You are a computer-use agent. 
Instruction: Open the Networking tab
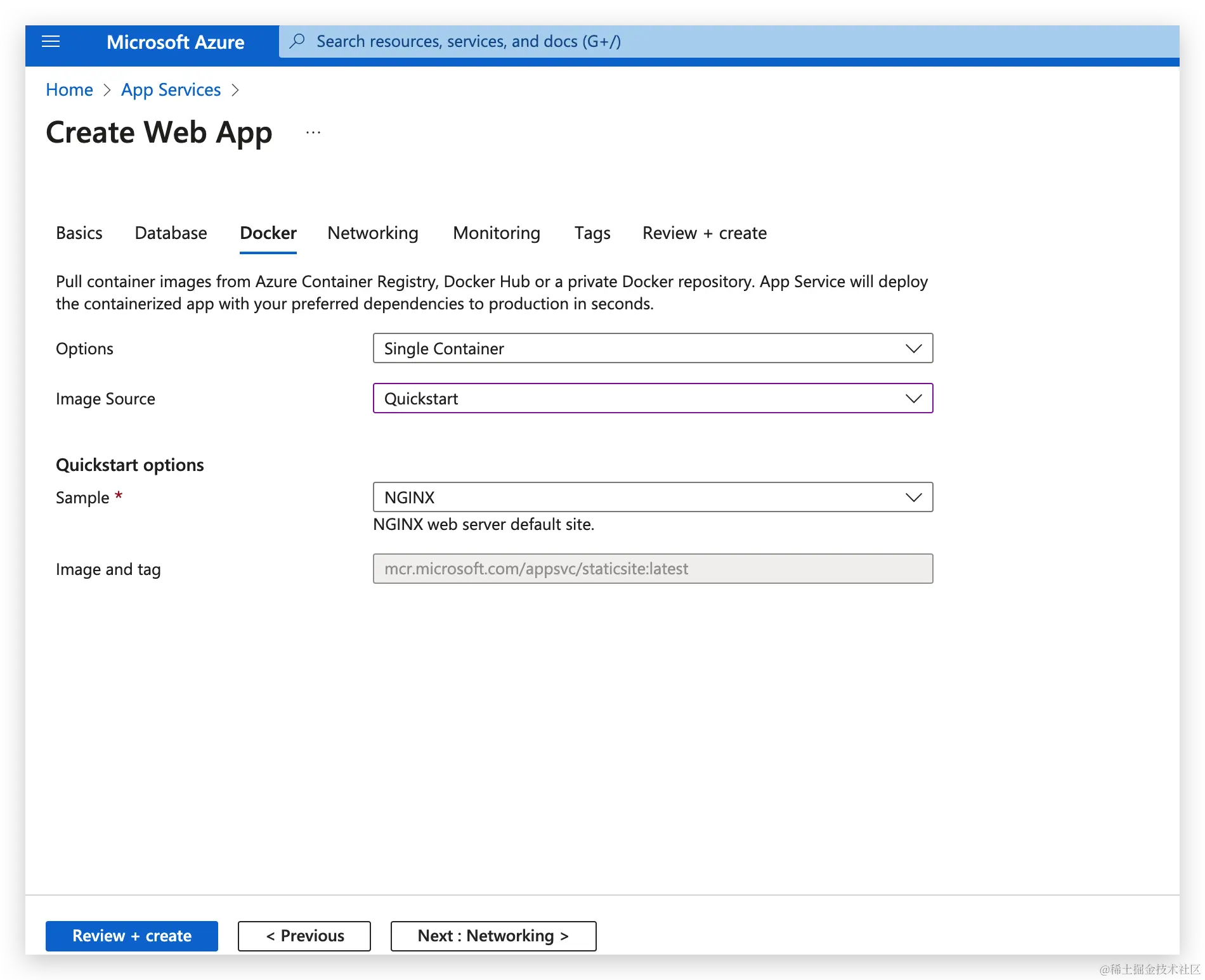(x=373, y=233)
